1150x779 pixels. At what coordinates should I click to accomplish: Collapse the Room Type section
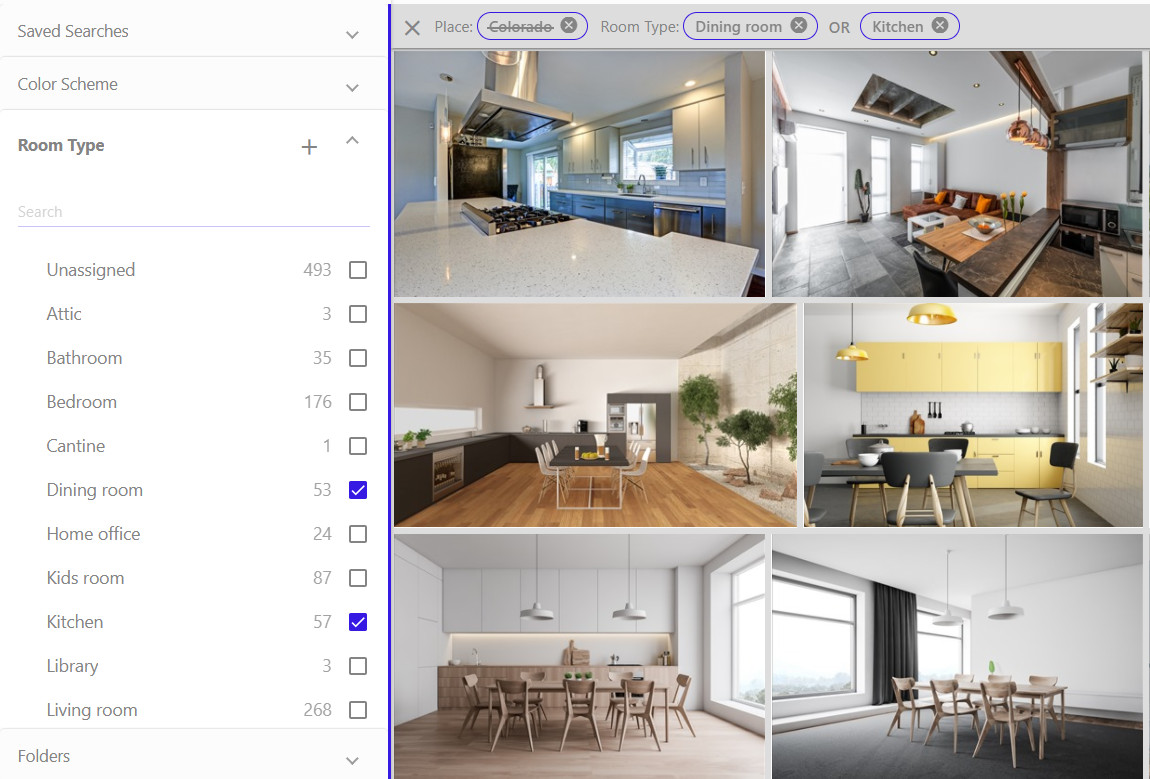(x=352, y=142)
